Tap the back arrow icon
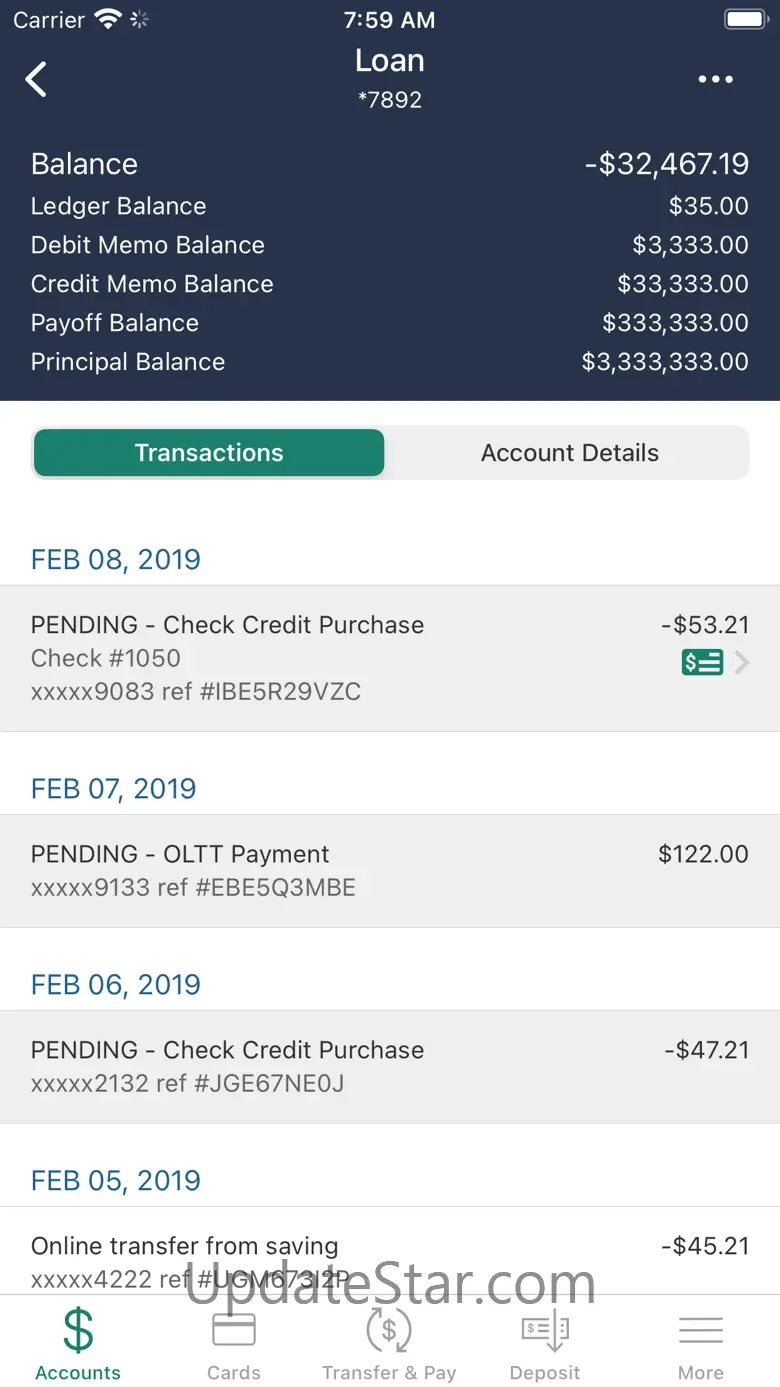 pos(37,79)
